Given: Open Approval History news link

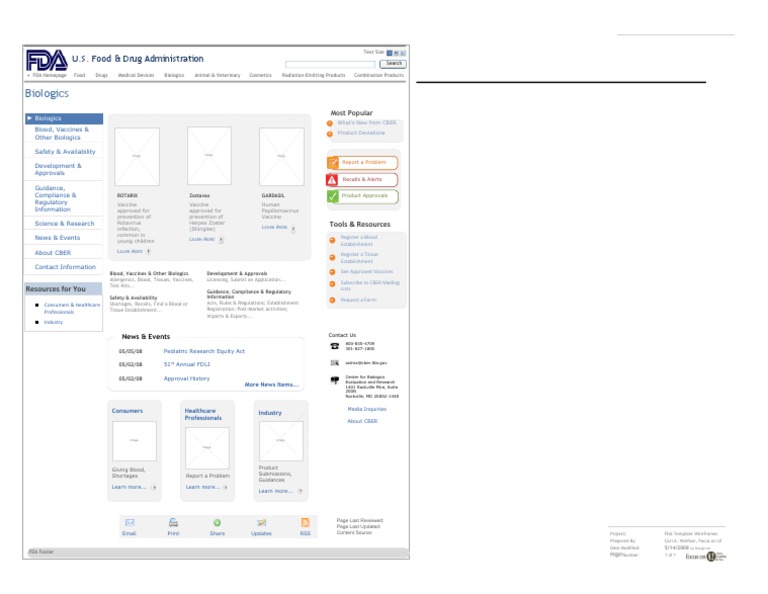Looking at the screenshot, I should [x=187, y=379].
